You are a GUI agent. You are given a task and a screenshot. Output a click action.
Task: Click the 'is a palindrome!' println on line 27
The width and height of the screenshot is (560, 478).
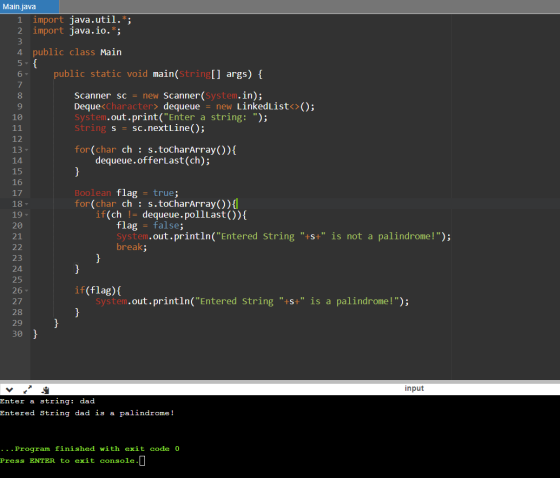click(252, 302)
